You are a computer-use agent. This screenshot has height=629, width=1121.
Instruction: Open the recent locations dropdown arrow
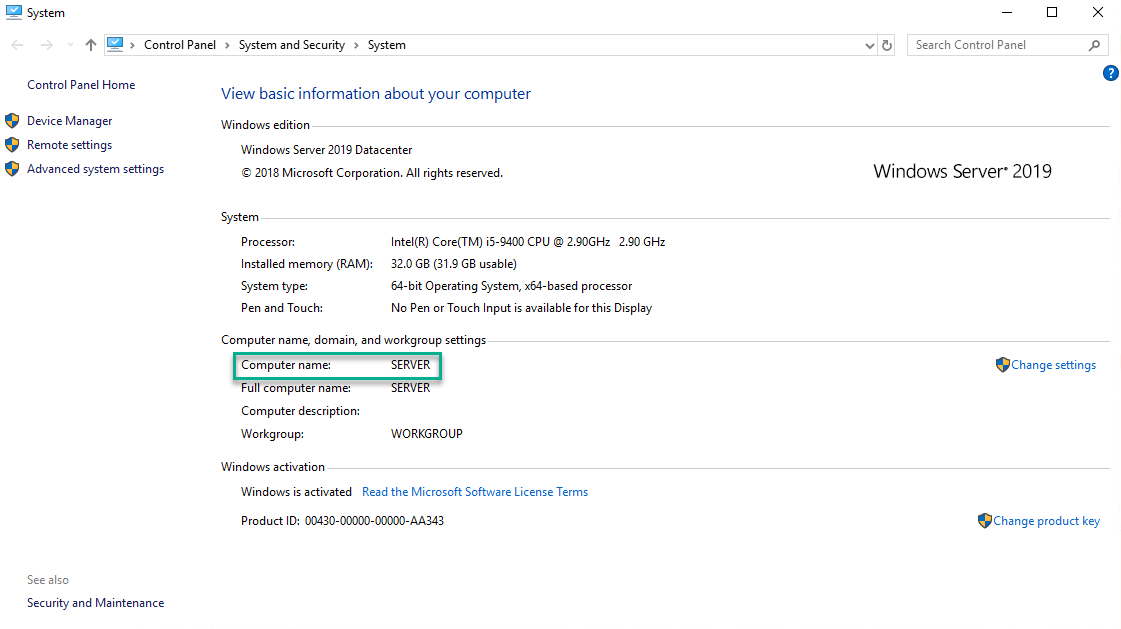pos(70,45)
